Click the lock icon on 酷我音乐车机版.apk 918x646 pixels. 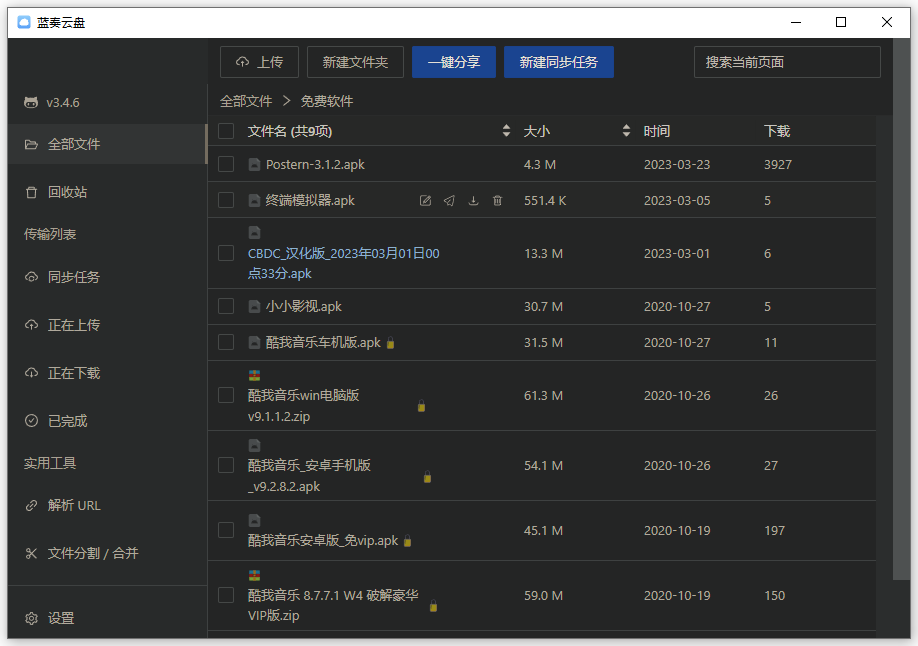point(391,343)
